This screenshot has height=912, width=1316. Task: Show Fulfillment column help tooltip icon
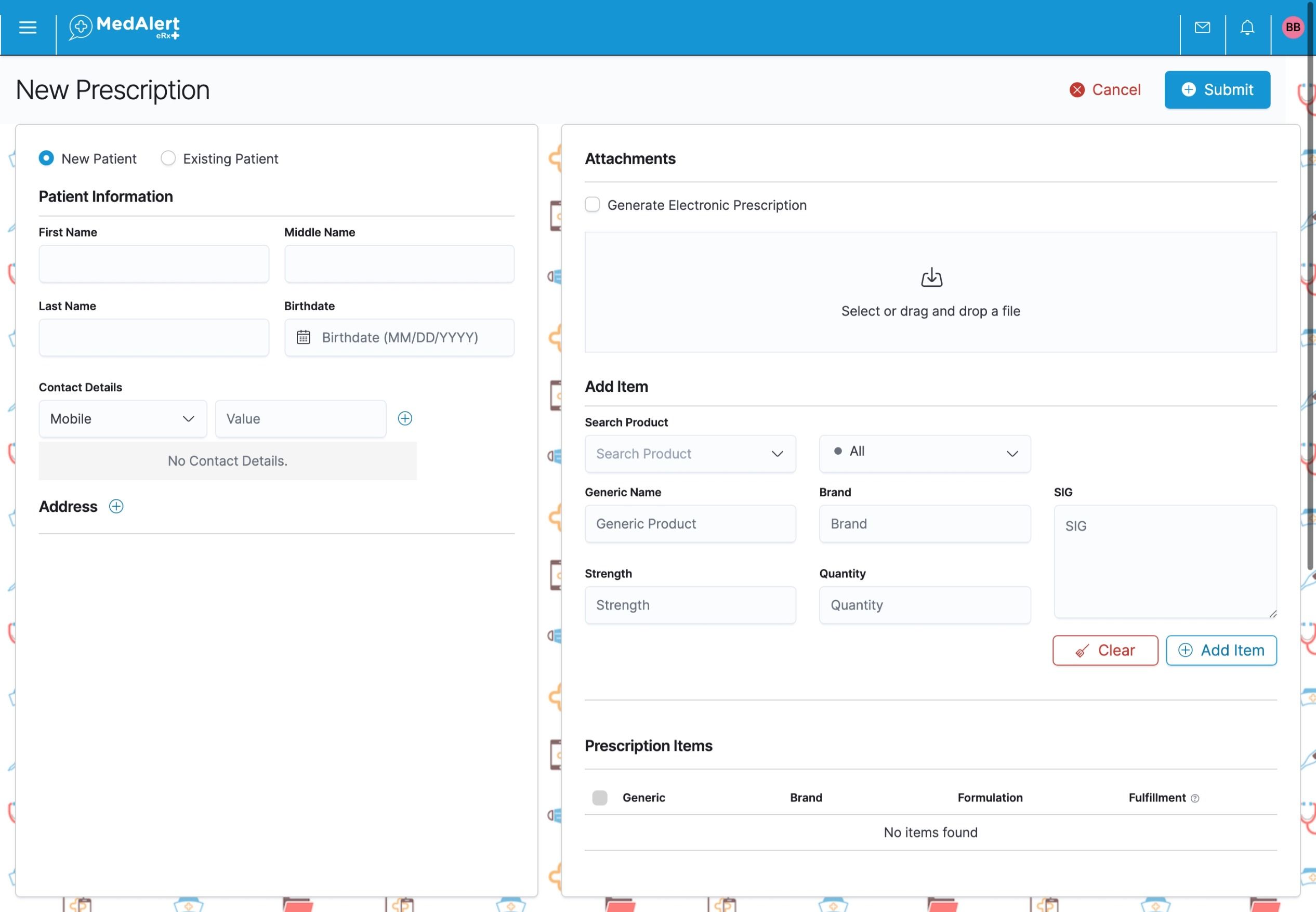click(1195, 798)
